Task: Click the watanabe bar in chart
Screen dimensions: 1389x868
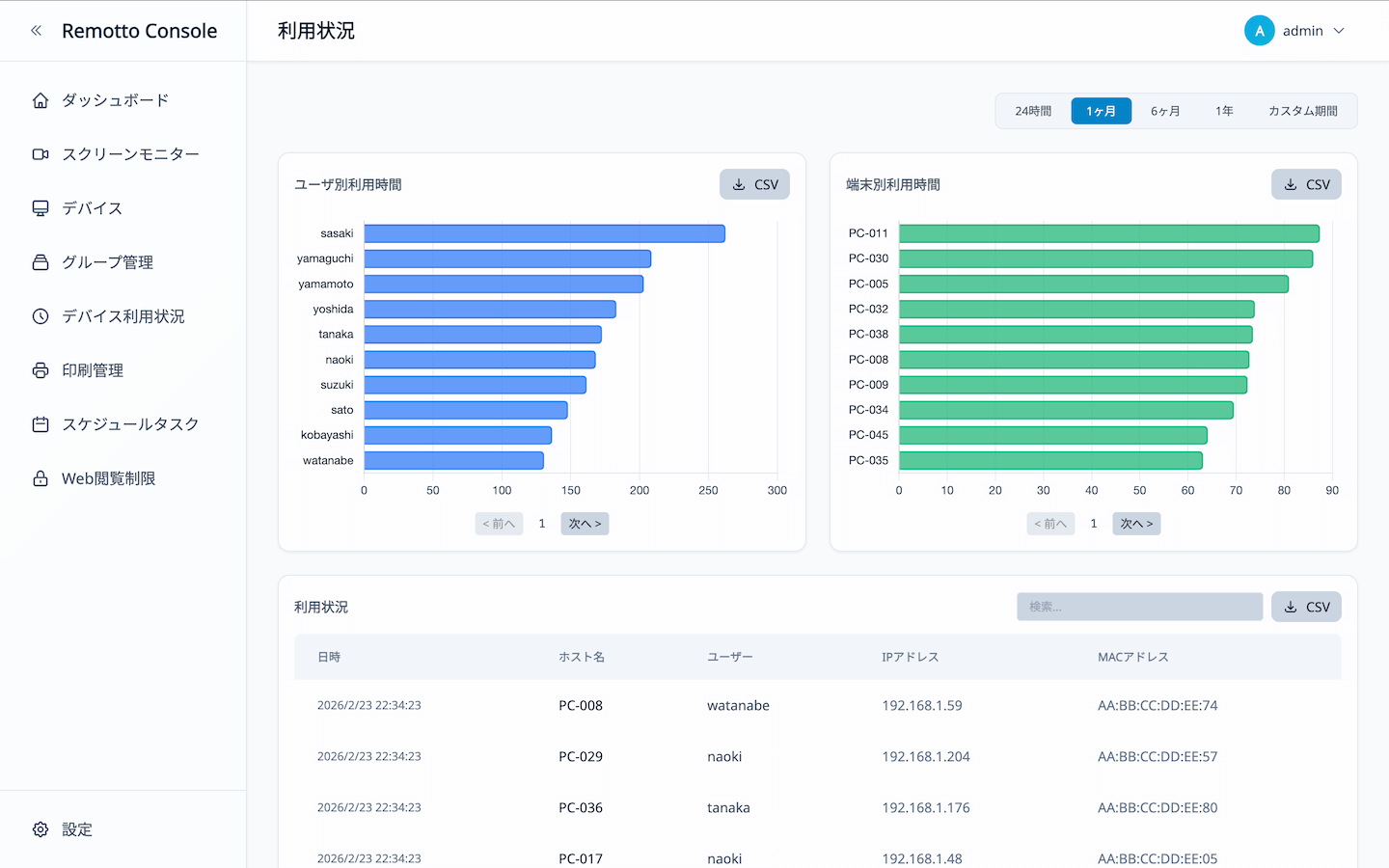Action: (x=454, y=460)
